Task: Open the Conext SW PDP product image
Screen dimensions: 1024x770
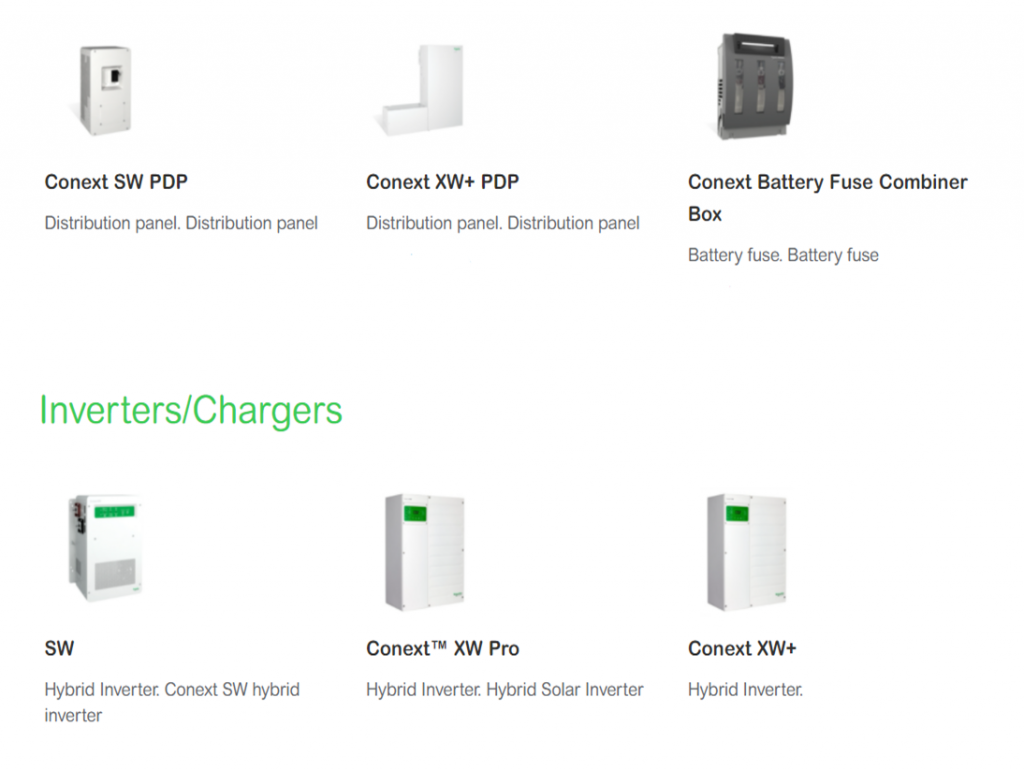Action: pos(105,90)
